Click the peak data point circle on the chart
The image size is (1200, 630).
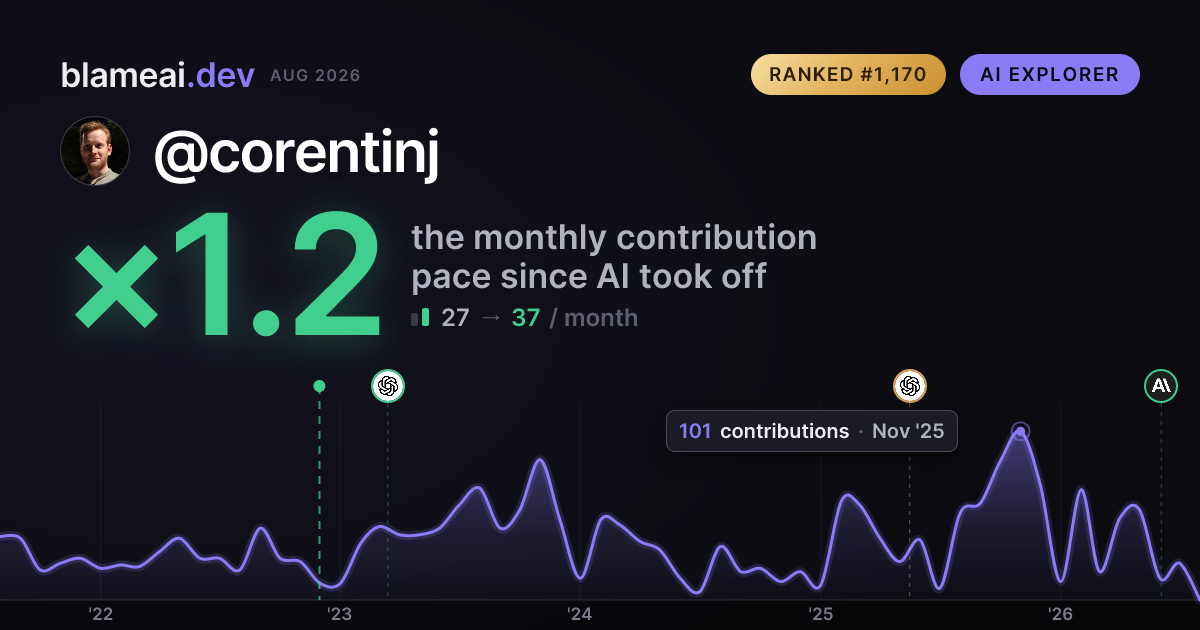[x=1020, y=431]
